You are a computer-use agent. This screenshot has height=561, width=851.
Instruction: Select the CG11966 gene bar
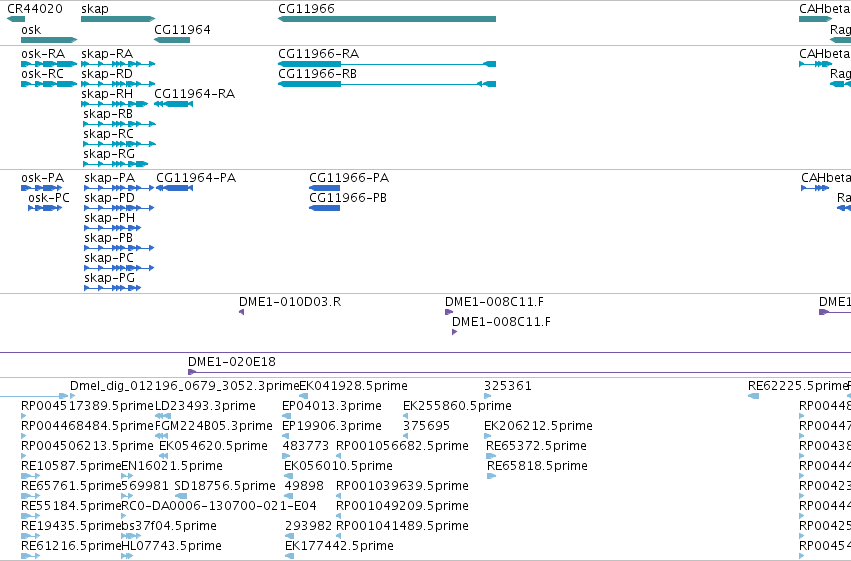click(387, 19)
